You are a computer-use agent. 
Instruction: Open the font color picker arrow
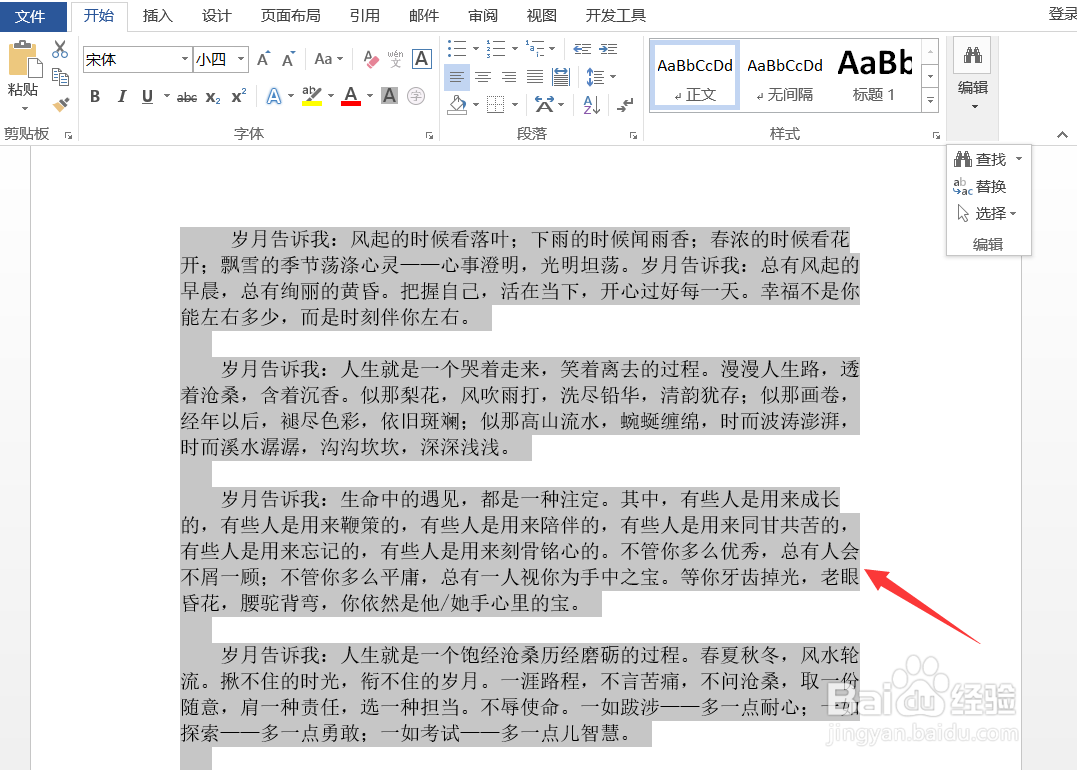pos(370,97)
